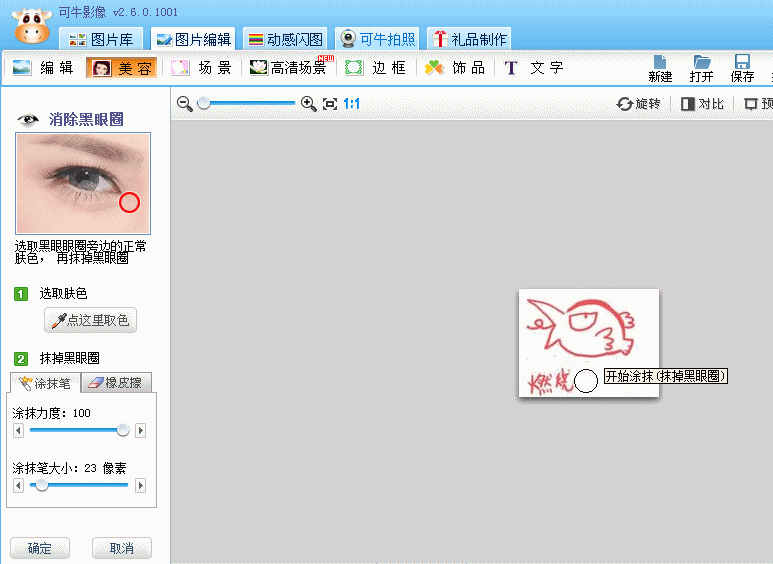773x564 pixels.
Task: Click the 涂抹力度 slider handle
Action: pyautogui.click(x=123, y=430)
